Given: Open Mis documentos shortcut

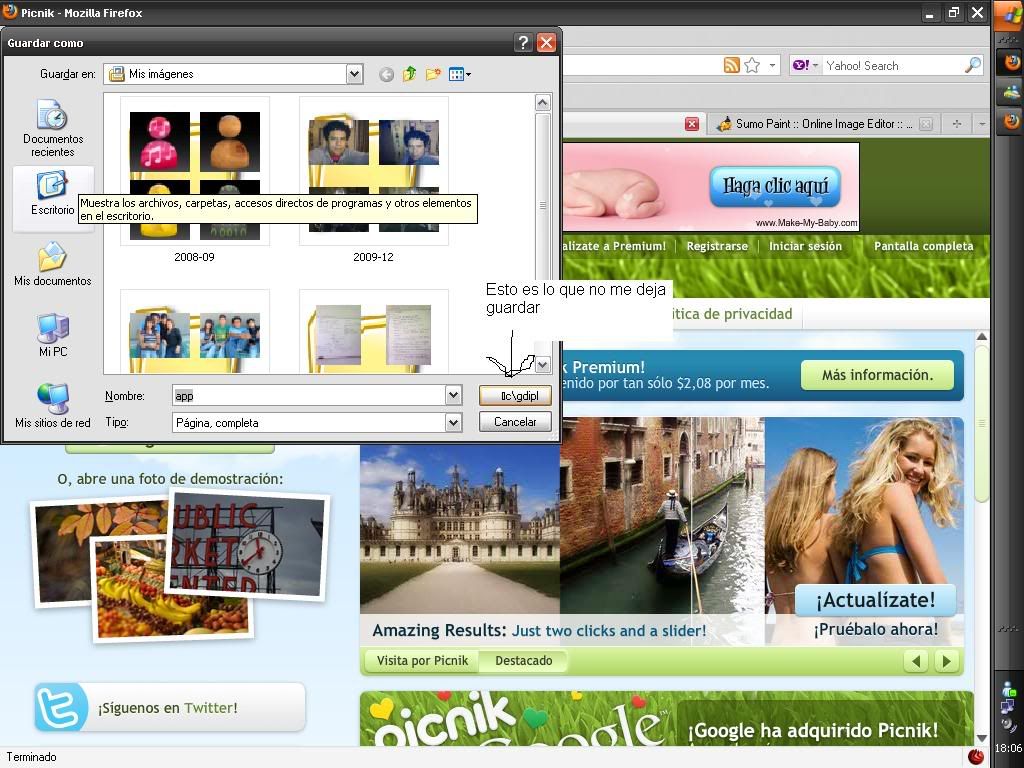Looking at the screenshot, I should [53, 264].
